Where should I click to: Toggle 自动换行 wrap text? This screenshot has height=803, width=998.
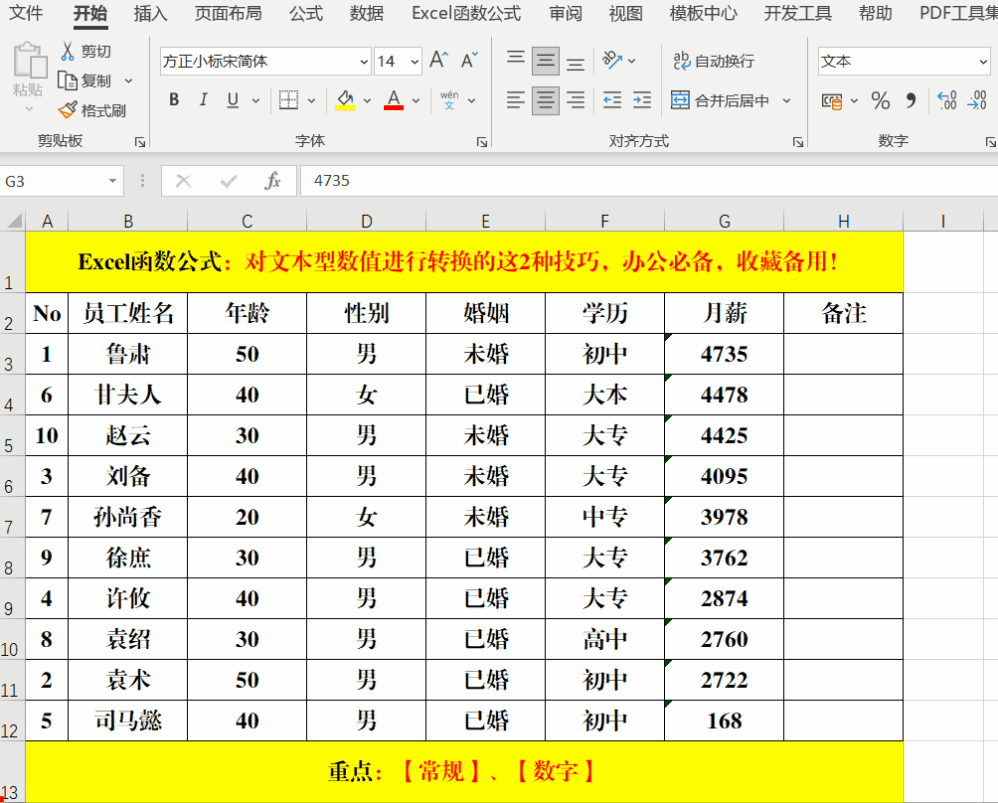point(713,60)
